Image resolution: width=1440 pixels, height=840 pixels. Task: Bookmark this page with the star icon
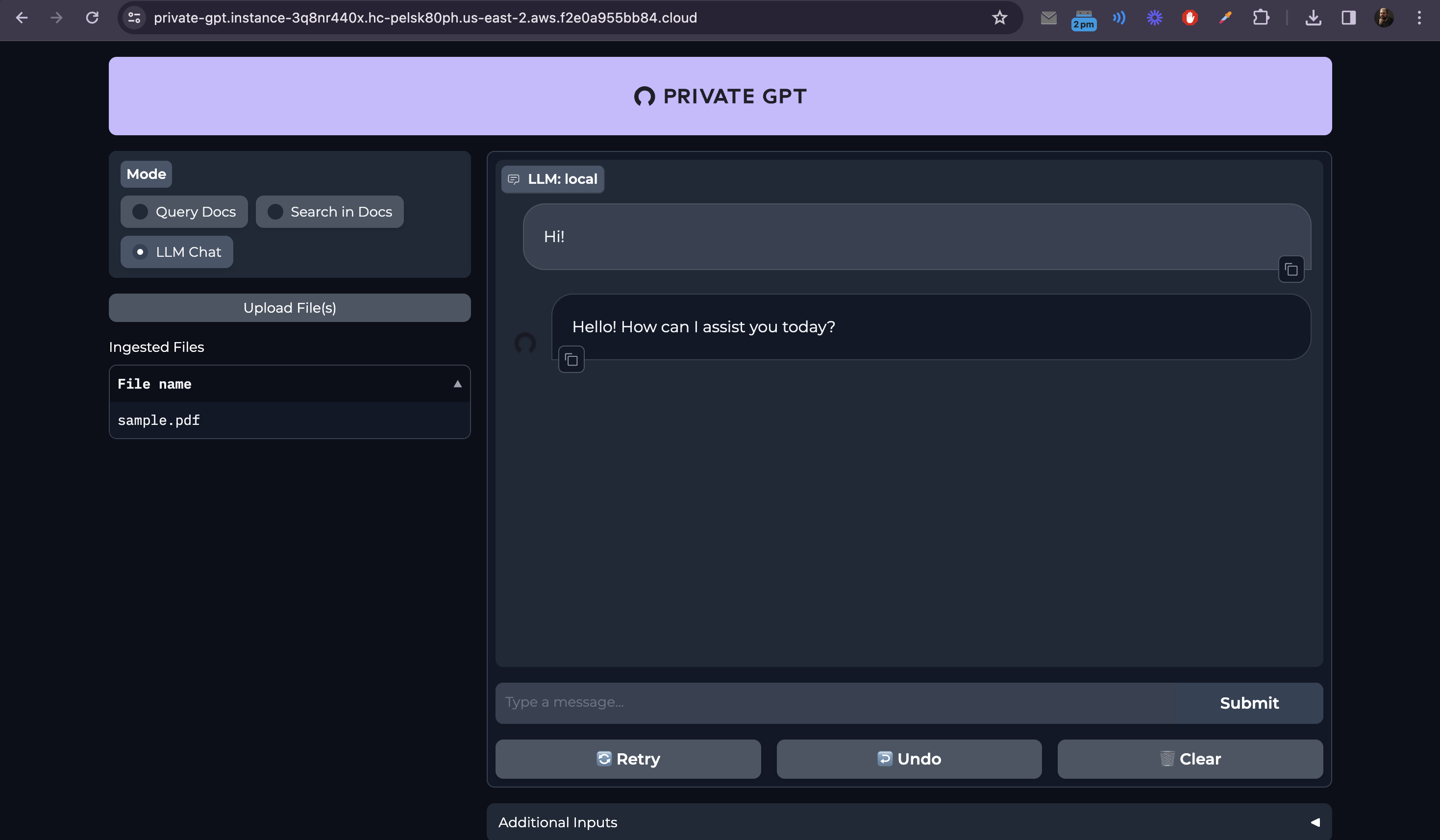coord(999,18)
